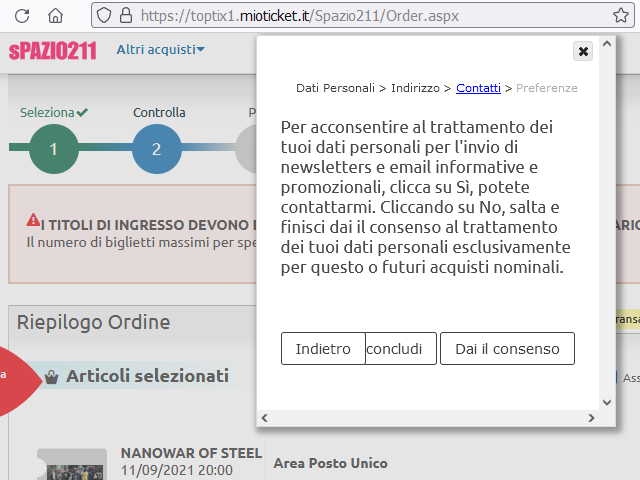Click the Area Posto Unico label
The image size is (640, 480).
[x=330, y=463]
